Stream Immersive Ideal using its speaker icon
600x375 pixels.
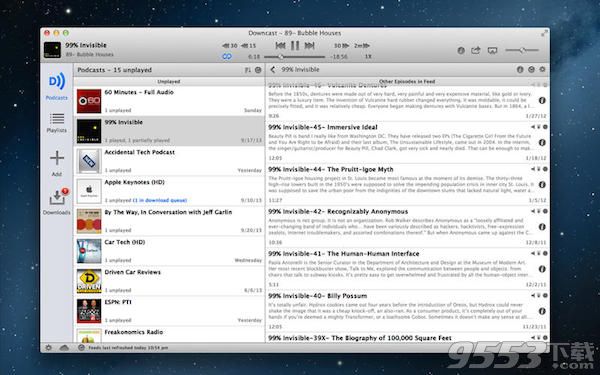533,127
